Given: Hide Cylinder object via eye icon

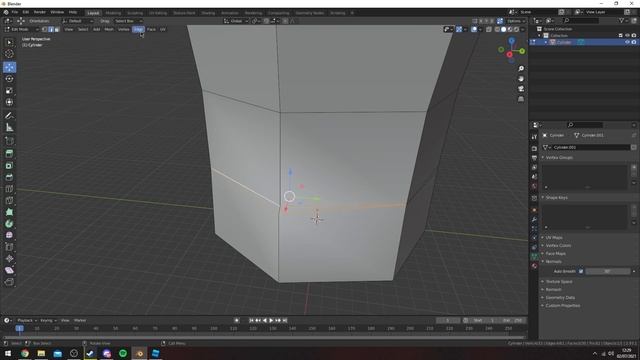Looking at the screenshot, I should 627,42.
